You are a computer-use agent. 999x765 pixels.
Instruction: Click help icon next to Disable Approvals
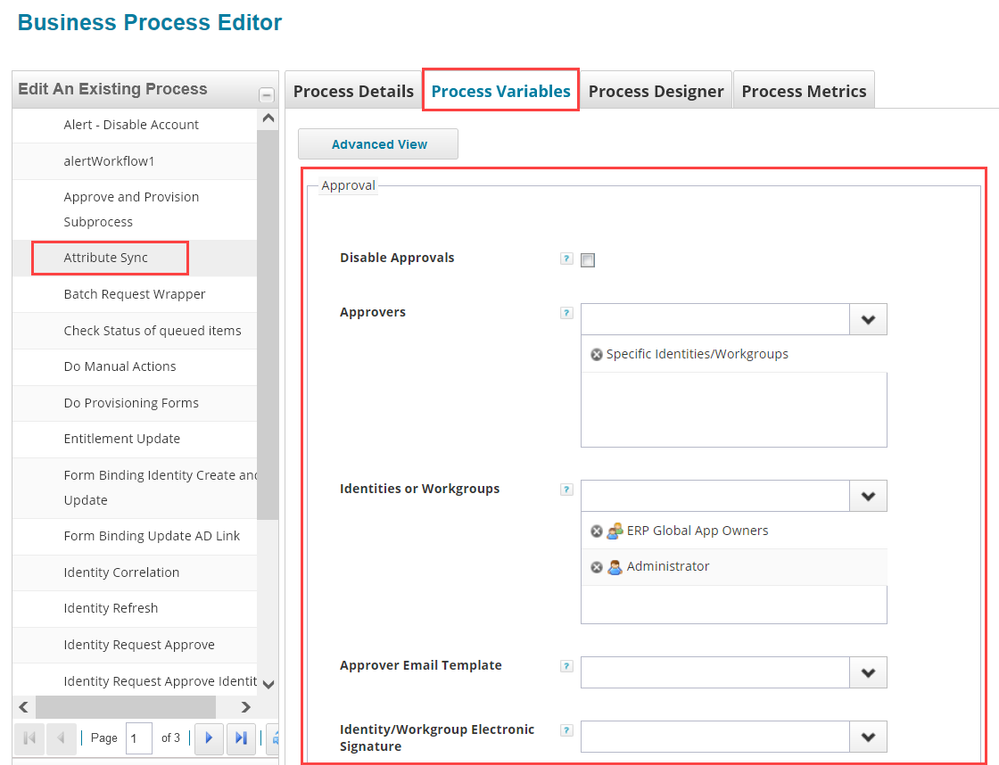(x=567, y=259)
